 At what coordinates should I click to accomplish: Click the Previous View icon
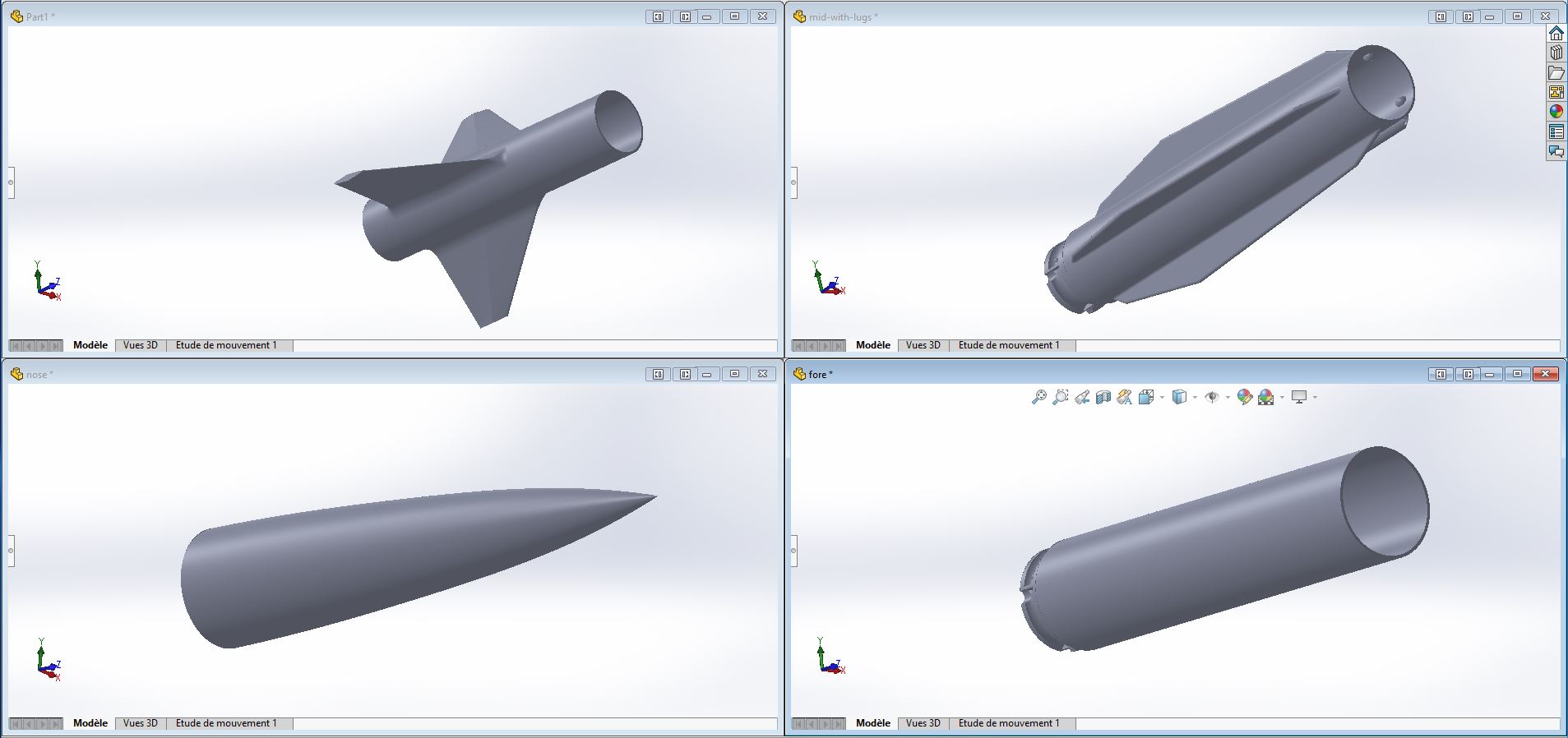tap(1082, 398)
